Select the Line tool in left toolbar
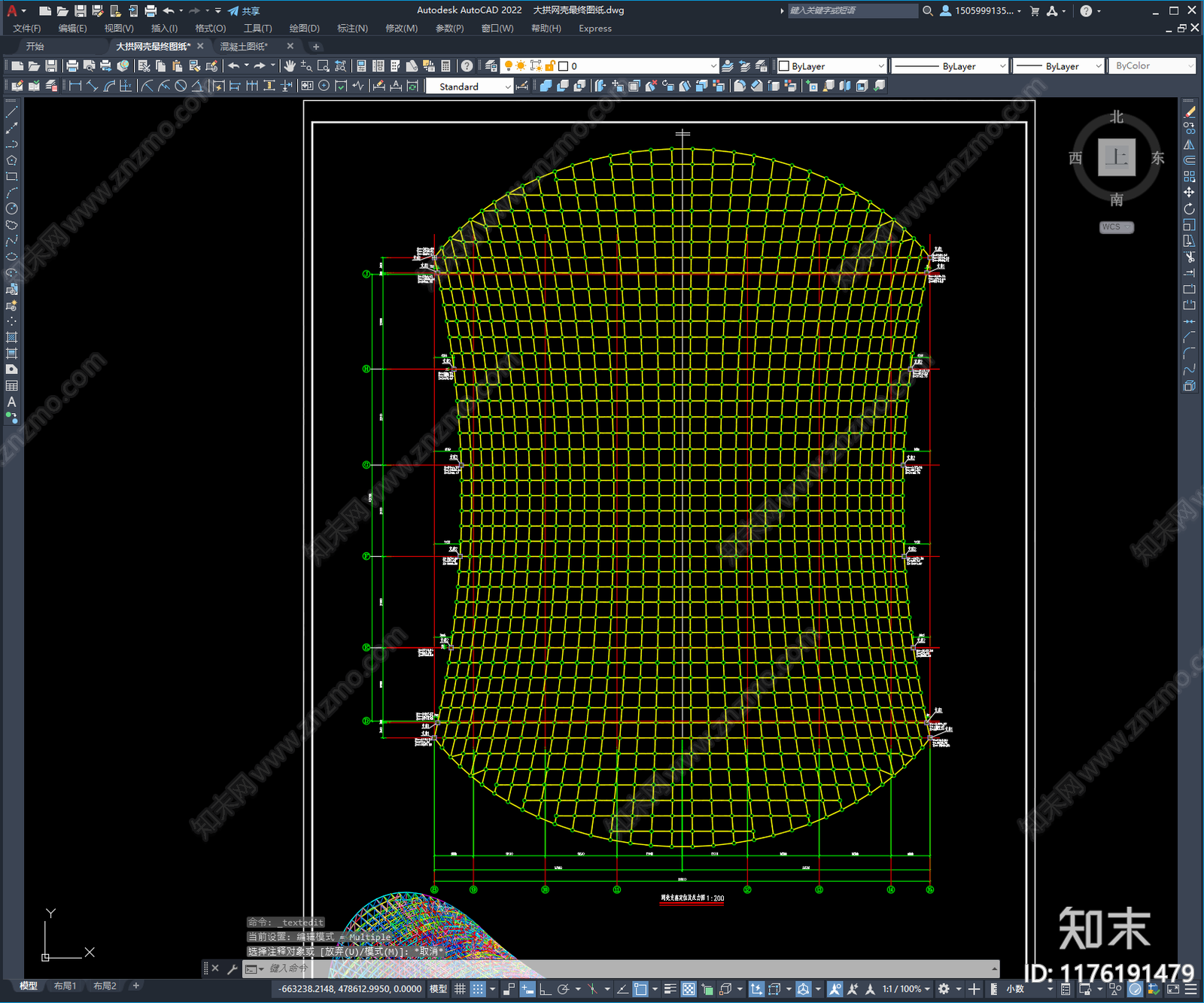Screen dimensions: 1204x1003 [x=11, y=111]
